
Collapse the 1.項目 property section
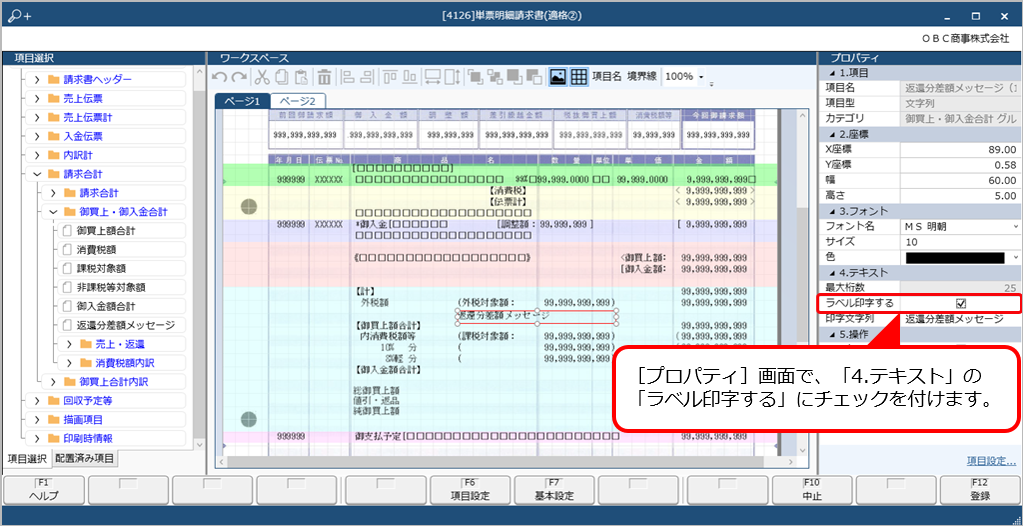(x=831, y=72)
